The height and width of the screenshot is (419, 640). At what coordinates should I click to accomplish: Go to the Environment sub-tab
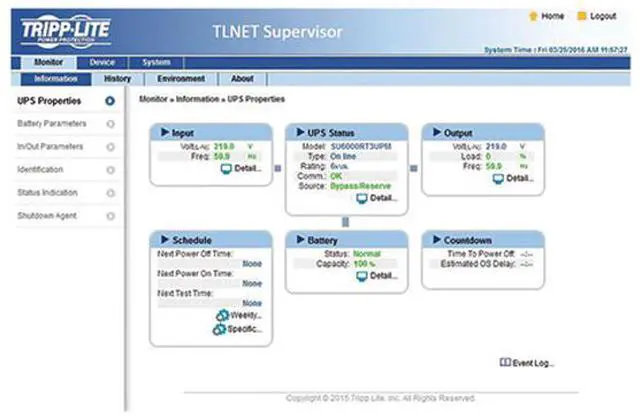click(x=181, y=78)
